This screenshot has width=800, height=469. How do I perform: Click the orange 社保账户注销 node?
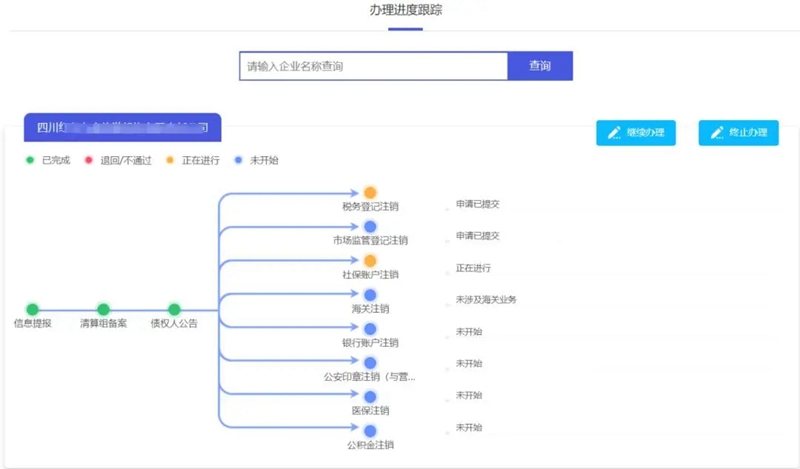tap(370, 261)
